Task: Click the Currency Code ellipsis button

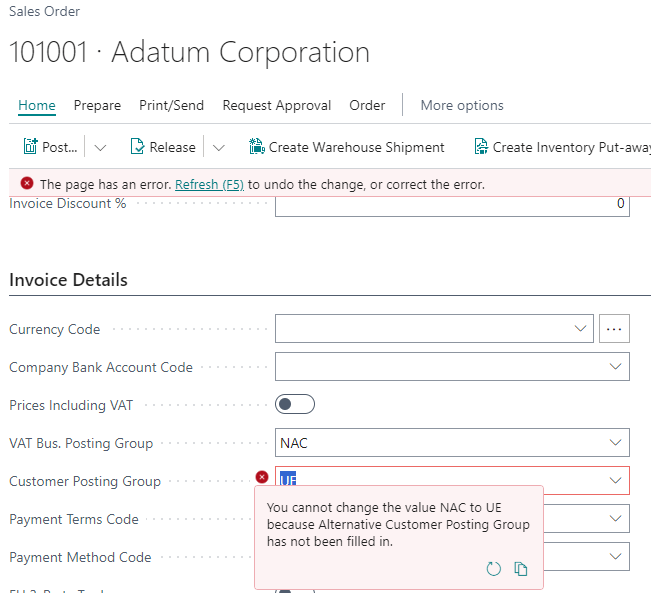Action: (614, 329)
